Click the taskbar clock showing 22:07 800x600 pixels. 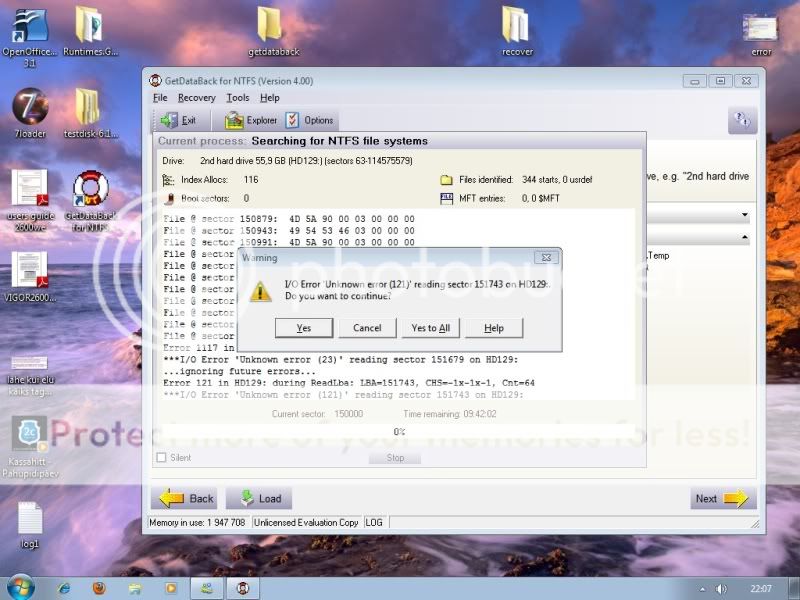[761, 589]
